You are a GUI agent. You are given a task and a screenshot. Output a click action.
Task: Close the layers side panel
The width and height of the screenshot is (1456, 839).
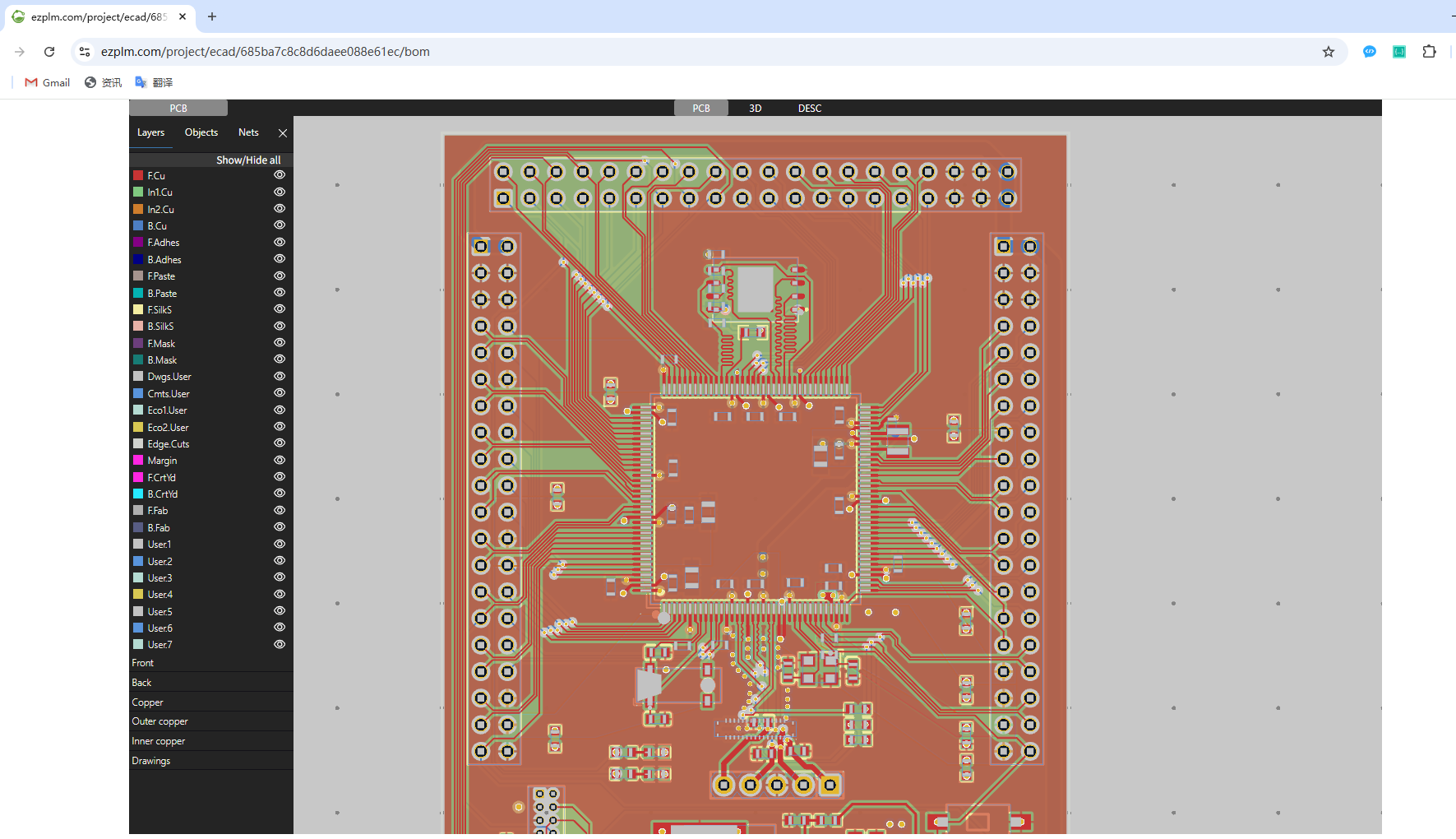click(x=283, y=132)
